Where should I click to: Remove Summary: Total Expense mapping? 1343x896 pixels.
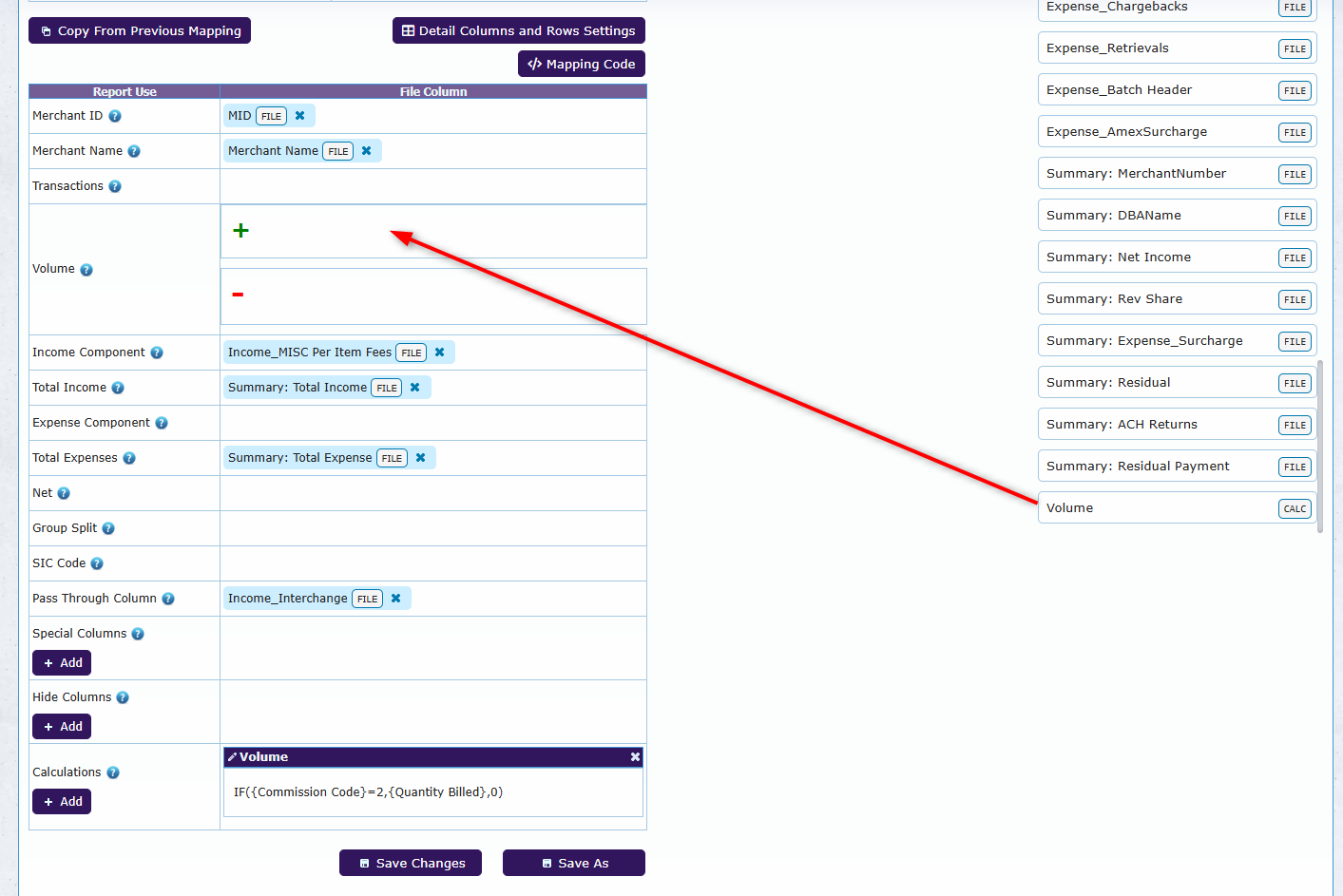[420, 458]
